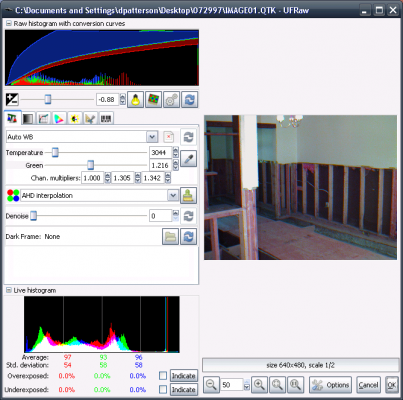Click the reset exposure icon
Viewport: 403px width, 400px height.
(190, 100)
